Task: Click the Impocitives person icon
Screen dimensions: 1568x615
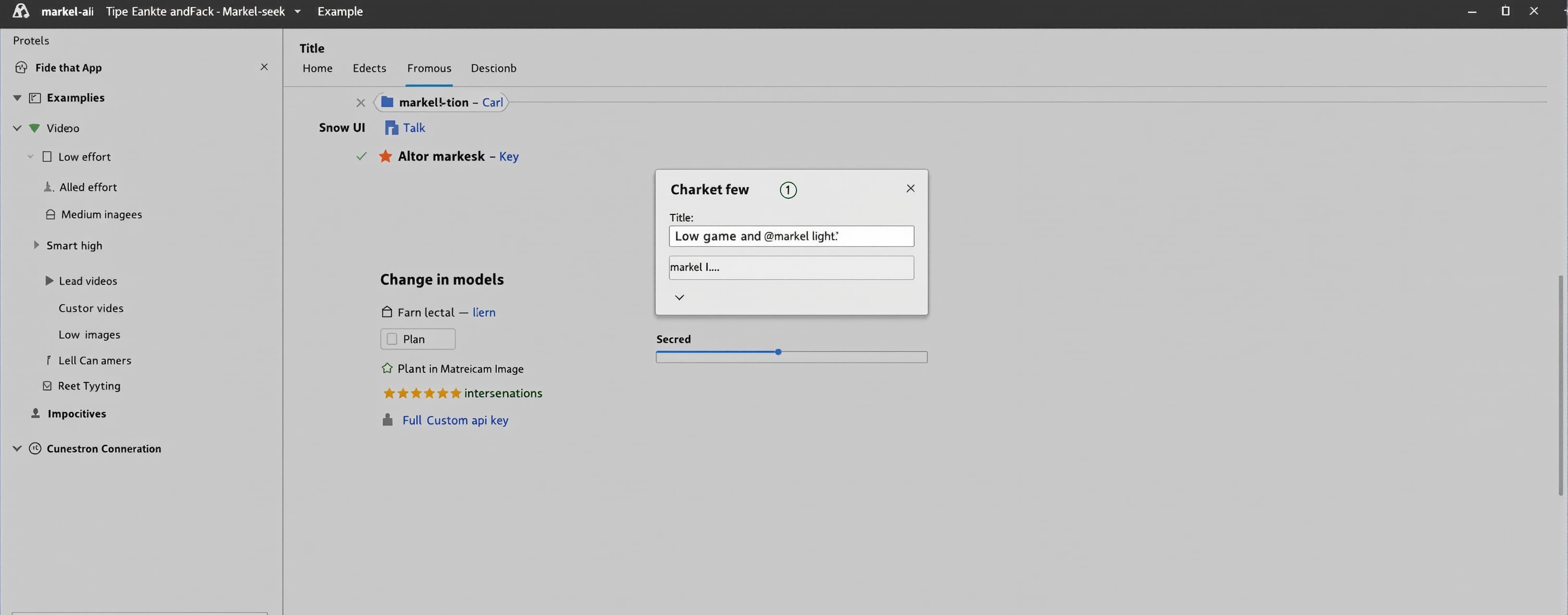Action: [35, 414]
